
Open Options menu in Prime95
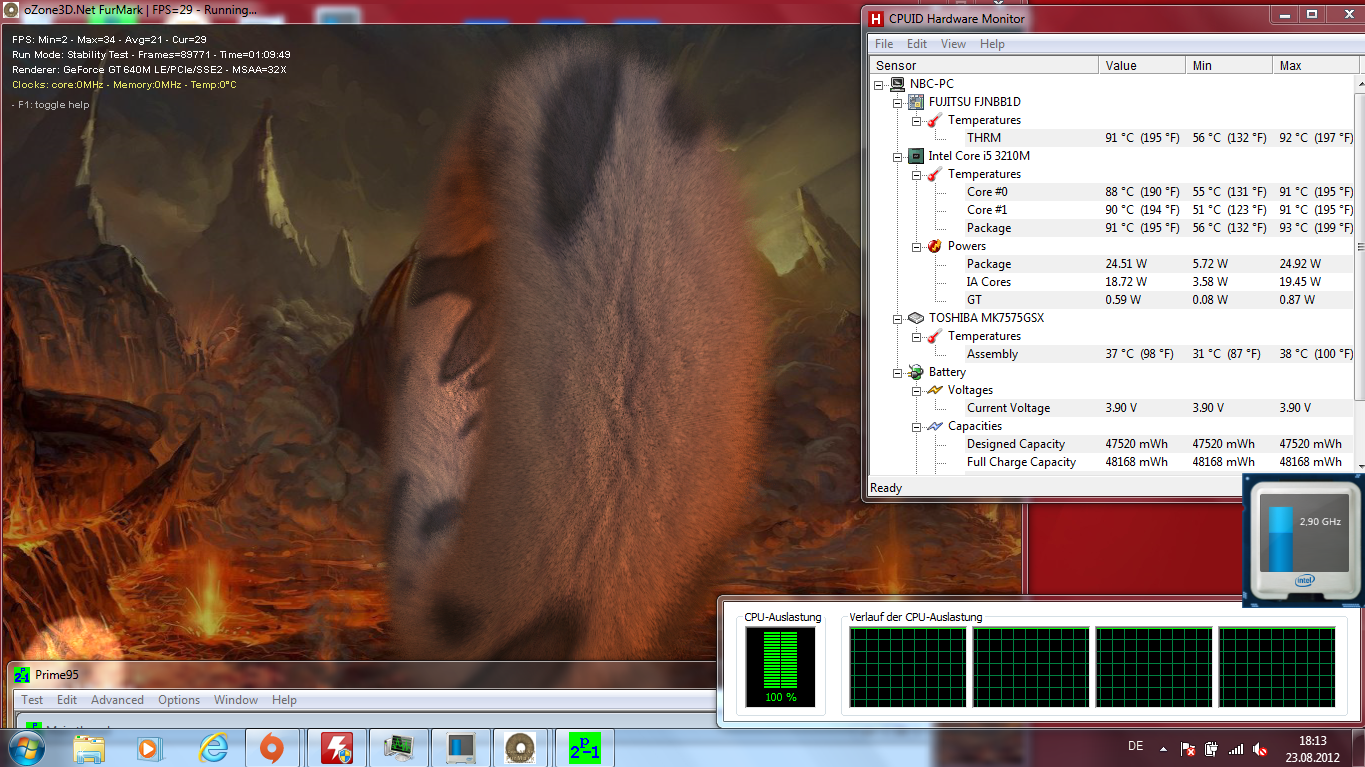179,700
